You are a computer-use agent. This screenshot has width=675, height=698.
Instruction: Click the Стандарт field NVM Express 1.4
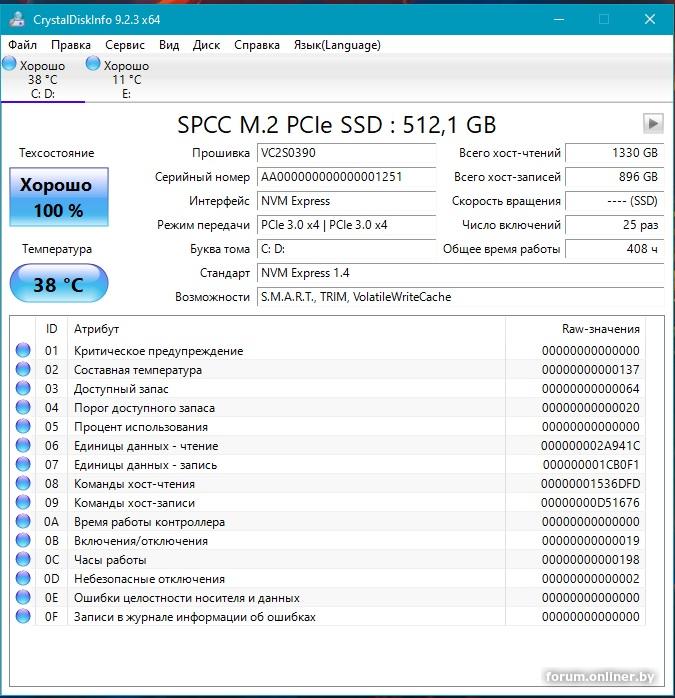coord(460,273)
